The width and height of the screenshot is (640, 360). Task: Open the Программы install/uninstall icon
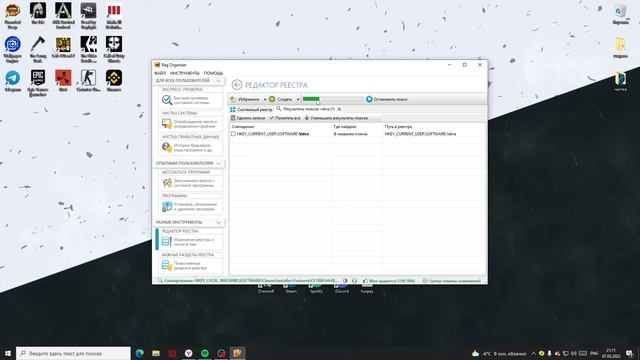coord(167,207)
